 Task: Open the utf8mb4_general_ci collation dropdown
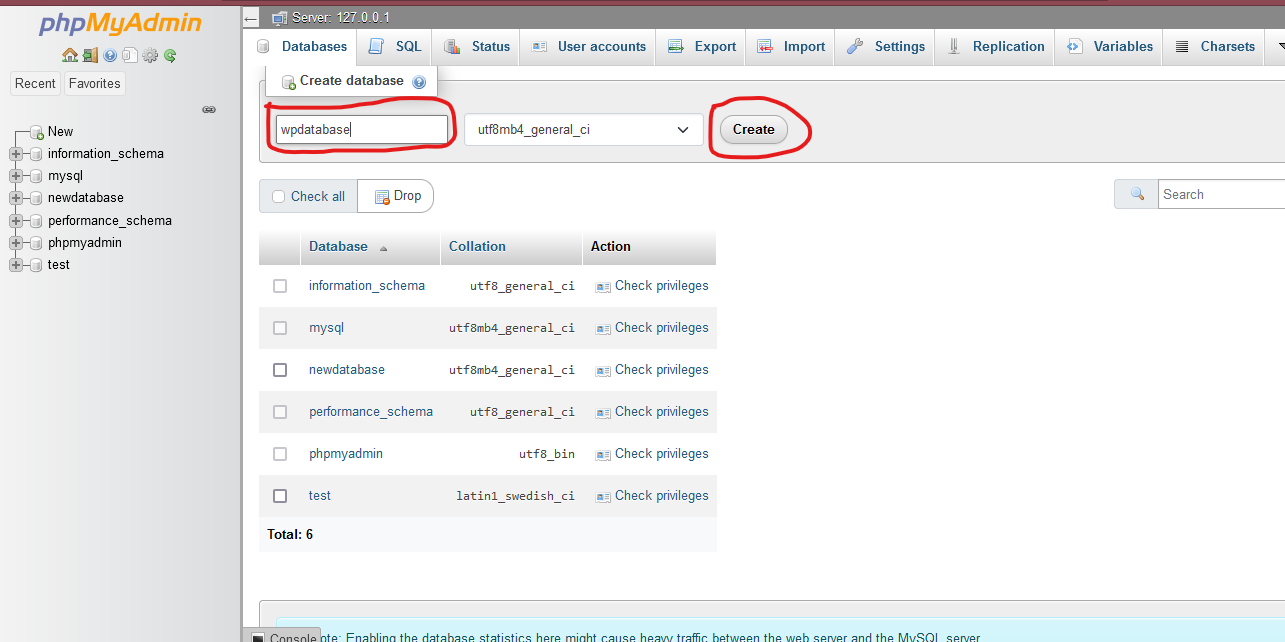[x=583, y=130]
